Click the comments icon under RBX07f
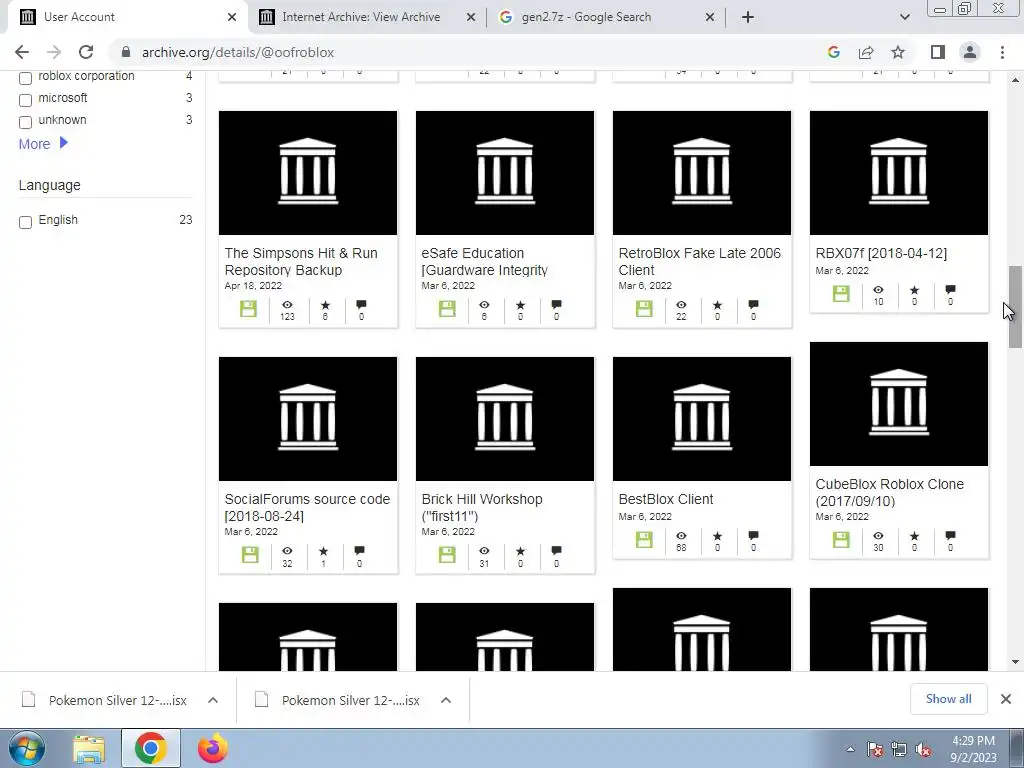Screen dimensions: 1024x768 coord(950,290)
